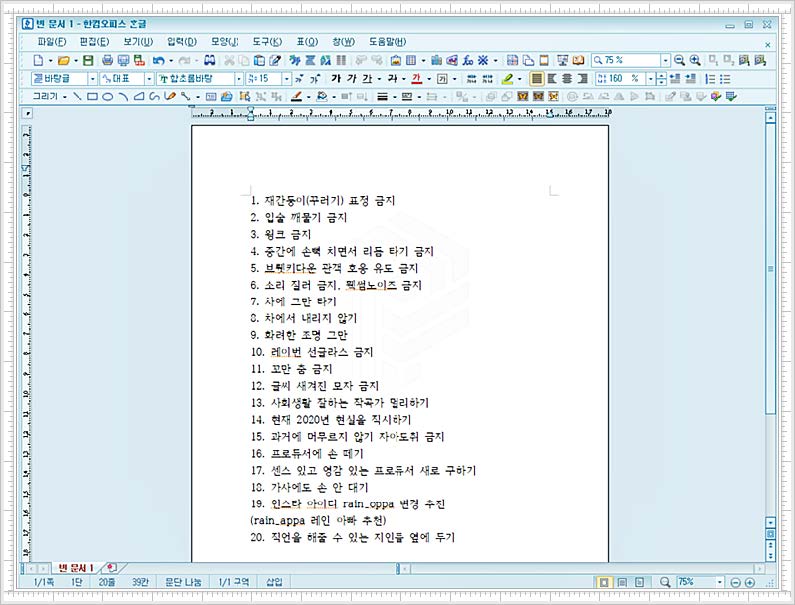Open the 보기(U) menu

coord(138,42)
